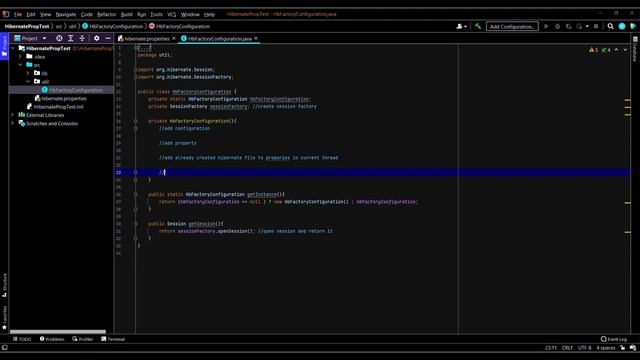Toggle the Favorites tool window stripe
The image size is (640, 360).
click(4, 318)
